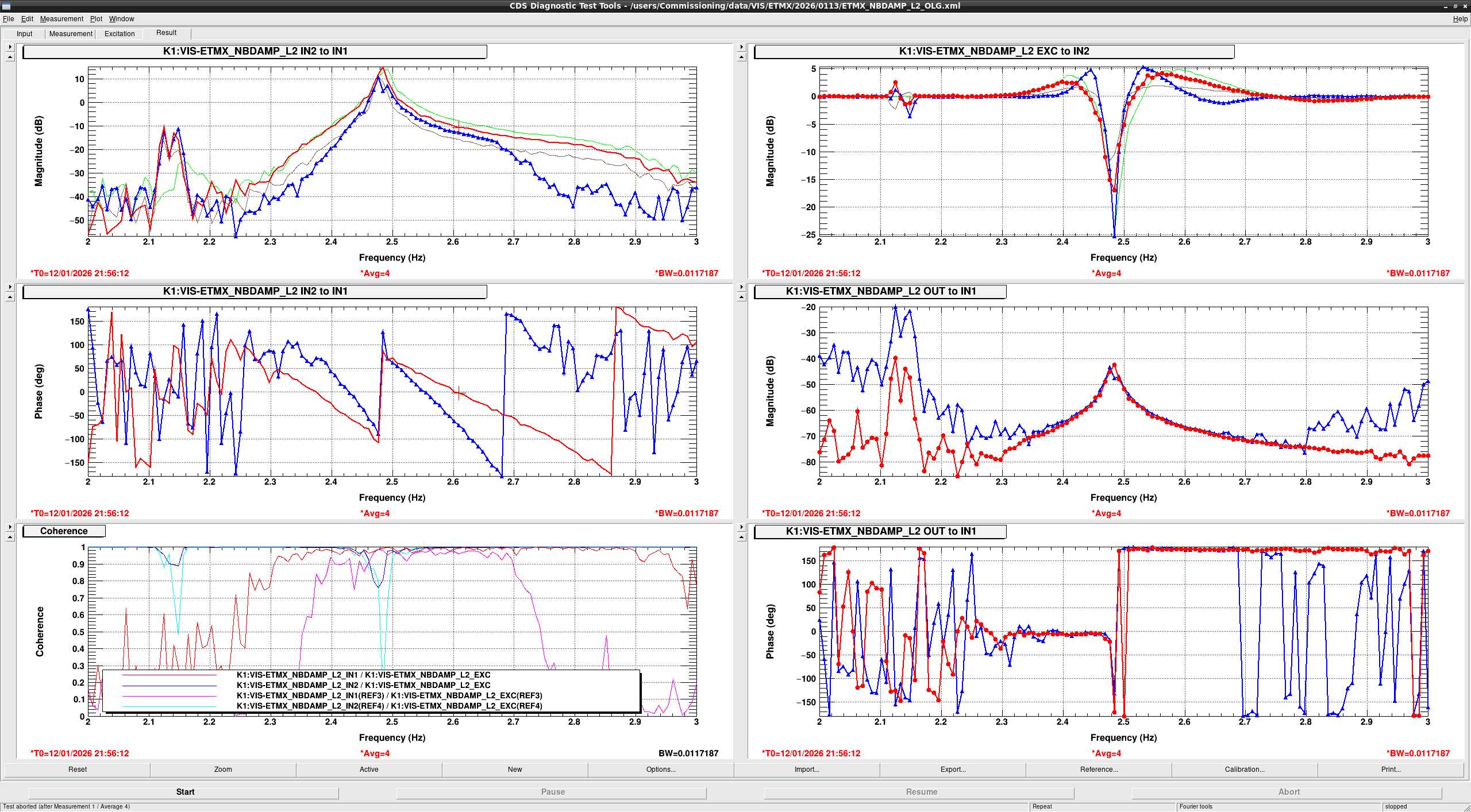Open the Plot menu

96,19
